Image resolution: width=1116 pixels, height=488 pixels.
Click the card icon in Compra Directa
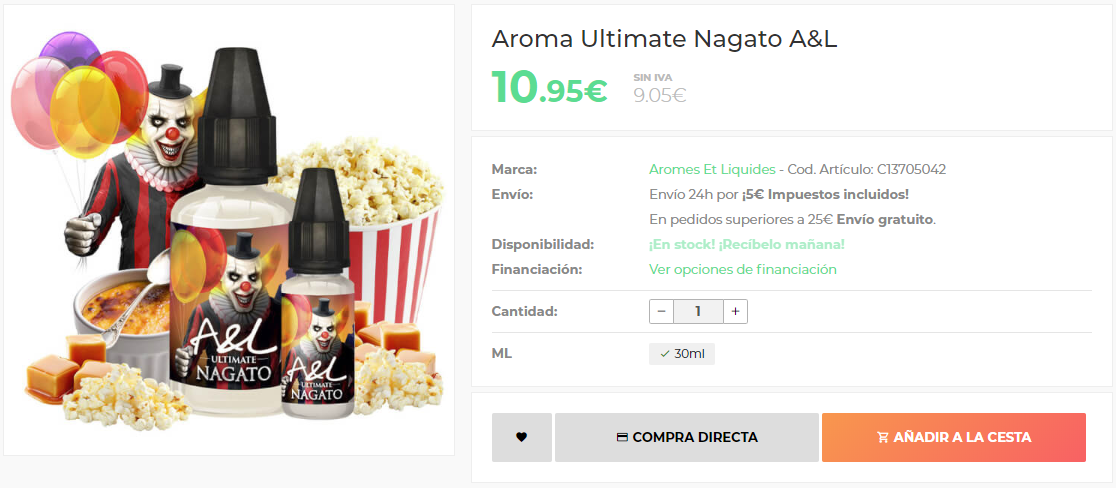[622, 437]
